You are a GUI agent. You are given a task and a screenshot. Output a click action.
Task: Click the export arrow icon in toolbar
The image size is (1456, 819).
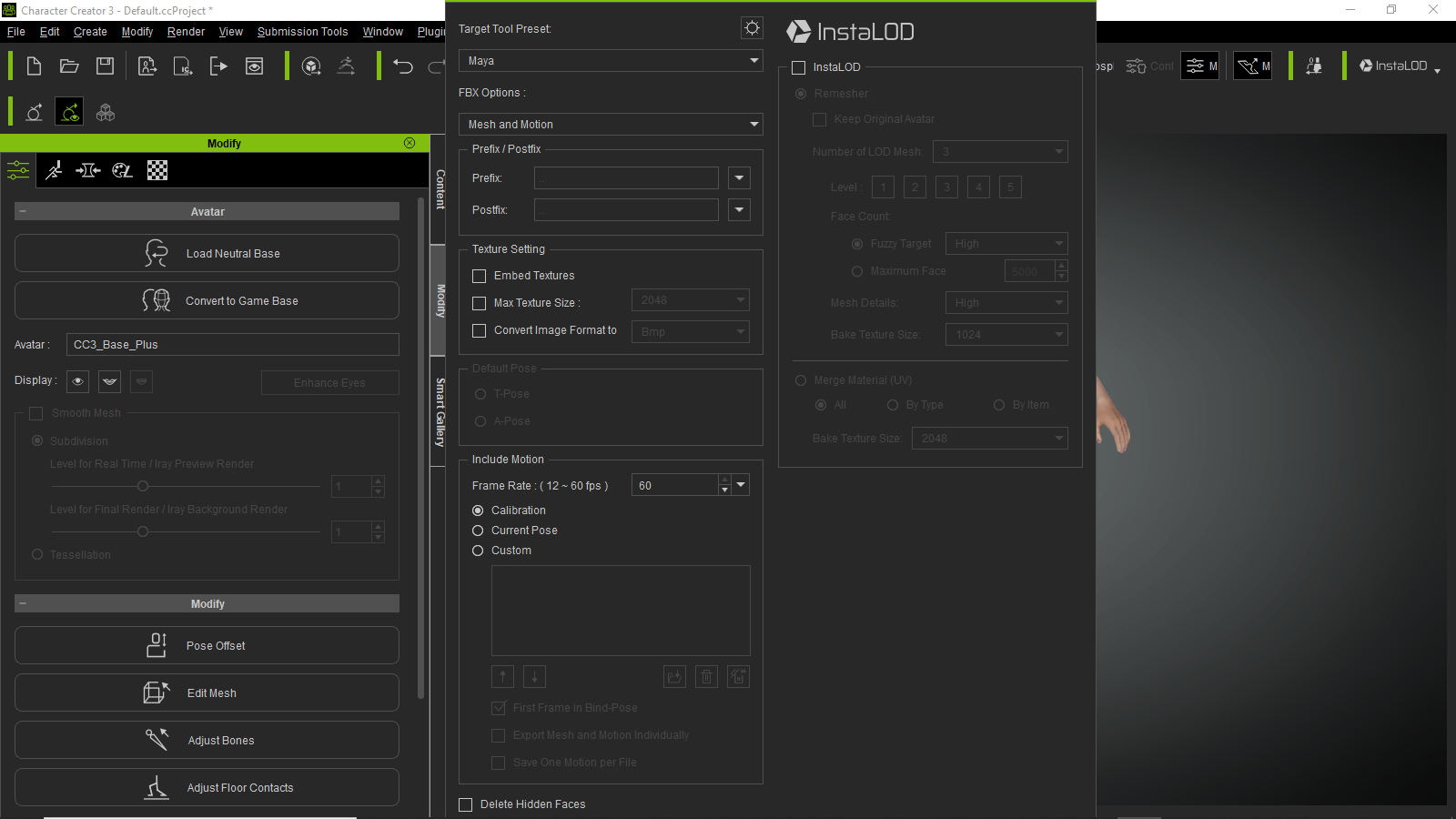[x=218, y=66]
